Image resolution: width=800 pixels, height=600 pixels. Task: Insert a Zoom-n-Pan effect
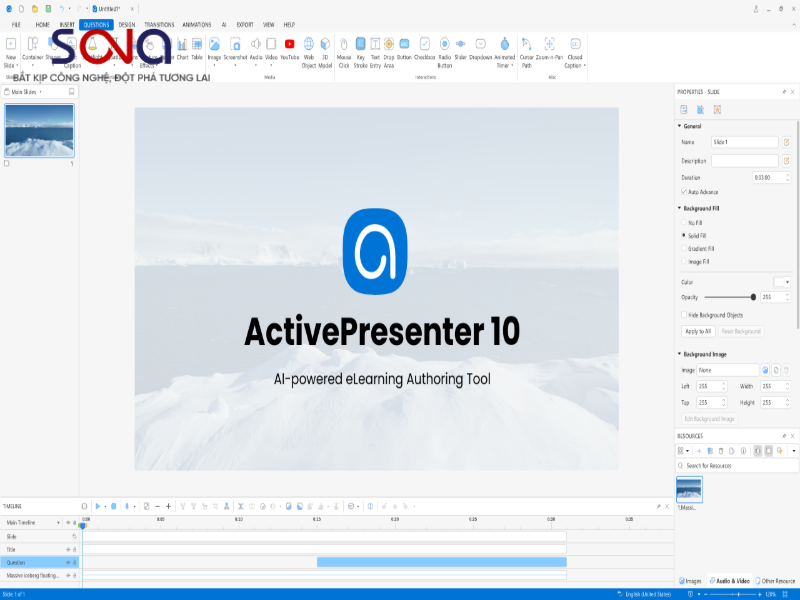click(x=549, y=45)
